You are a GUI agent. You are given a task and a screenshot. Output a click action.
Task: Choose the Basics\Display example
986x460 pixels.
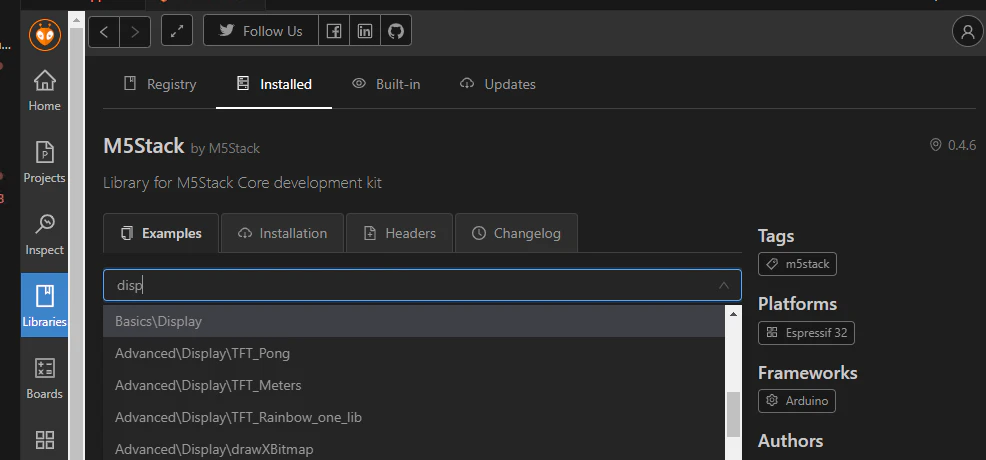[x=414, y=321]
